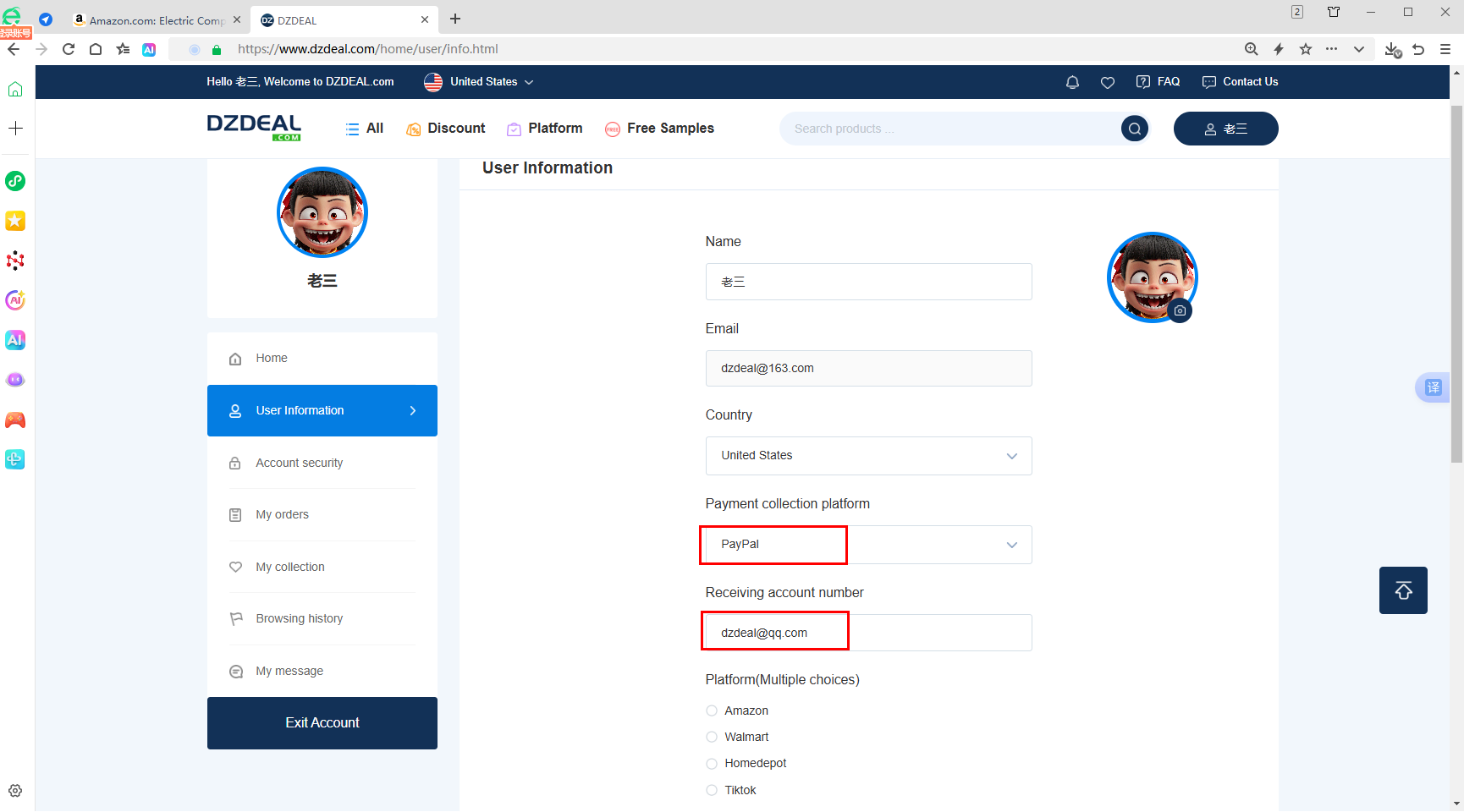
Task: Expand the address bar dropdown chevron
Action: point(1359,49)
